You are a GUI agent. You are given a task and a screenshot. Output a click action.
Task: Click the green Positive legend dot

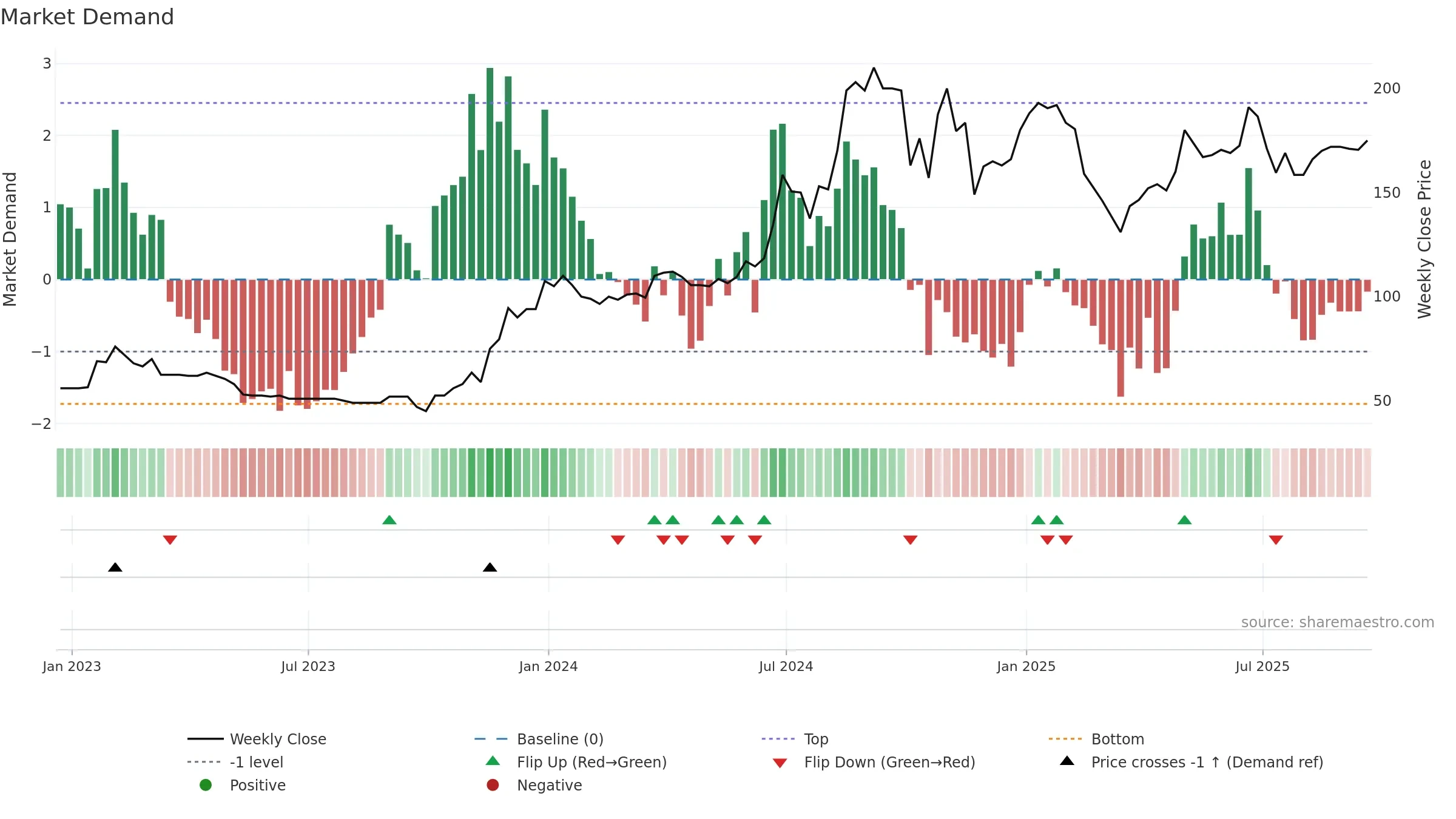coord(206,785)
